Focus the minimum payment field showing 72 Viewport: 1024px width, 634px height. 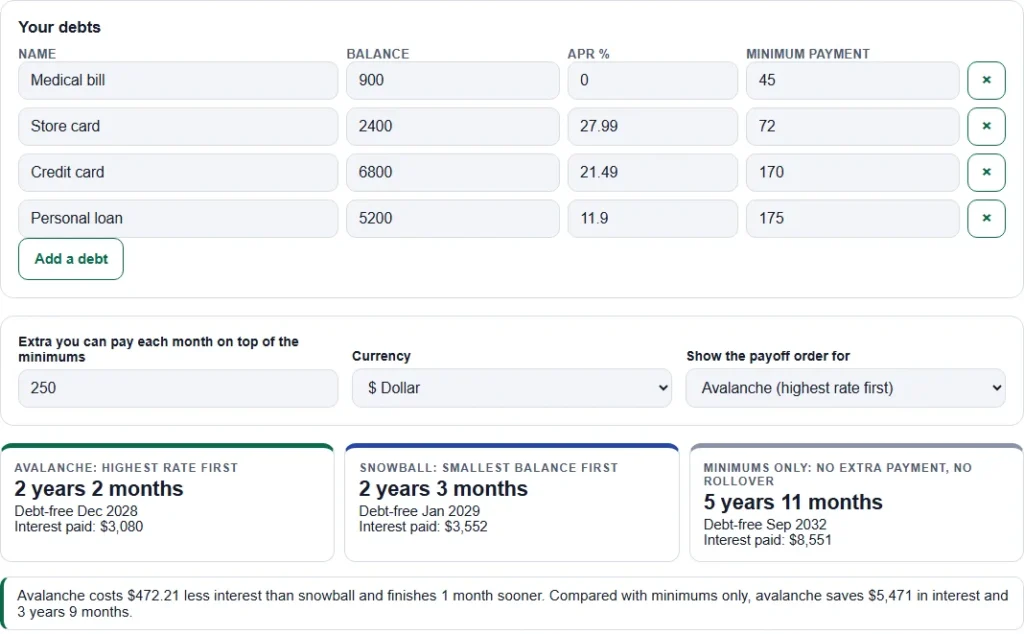pyautogui.click(x=852, y=126)
